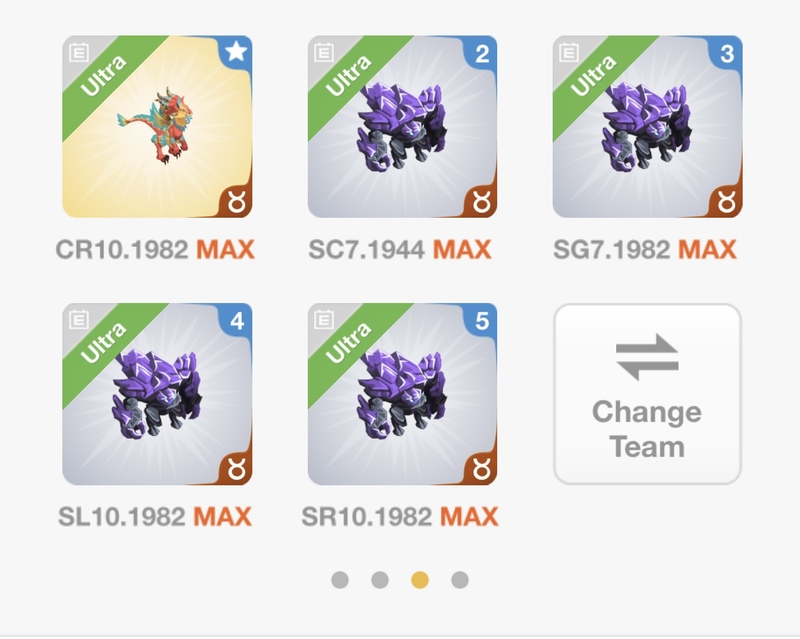Click the SL10.1982 MAX label
Image resolution: width=800 pixels, height=639 pixels.
(155, 517)
